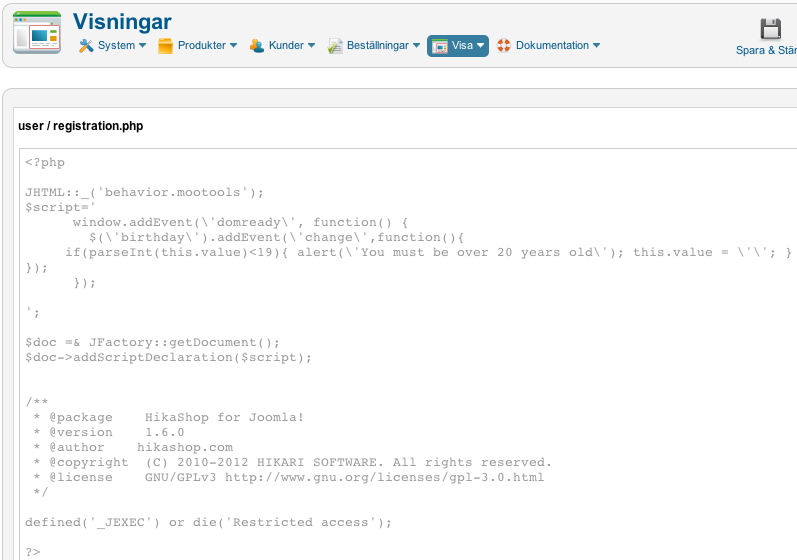Click the floppy disk save icon
This screenshot has height=560, width=797.
771,28
